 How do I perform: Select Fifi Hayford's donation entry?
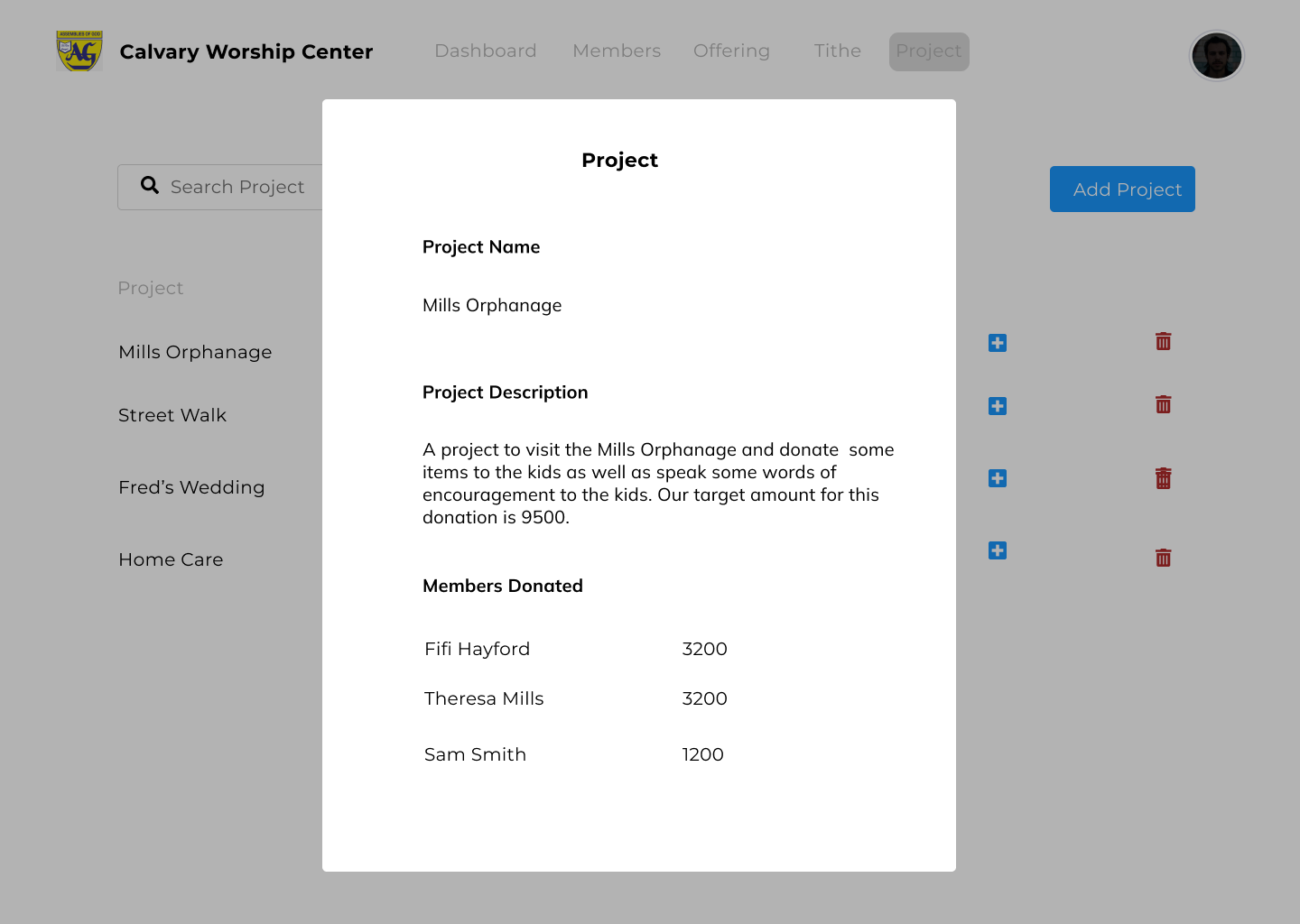(477, 649)
